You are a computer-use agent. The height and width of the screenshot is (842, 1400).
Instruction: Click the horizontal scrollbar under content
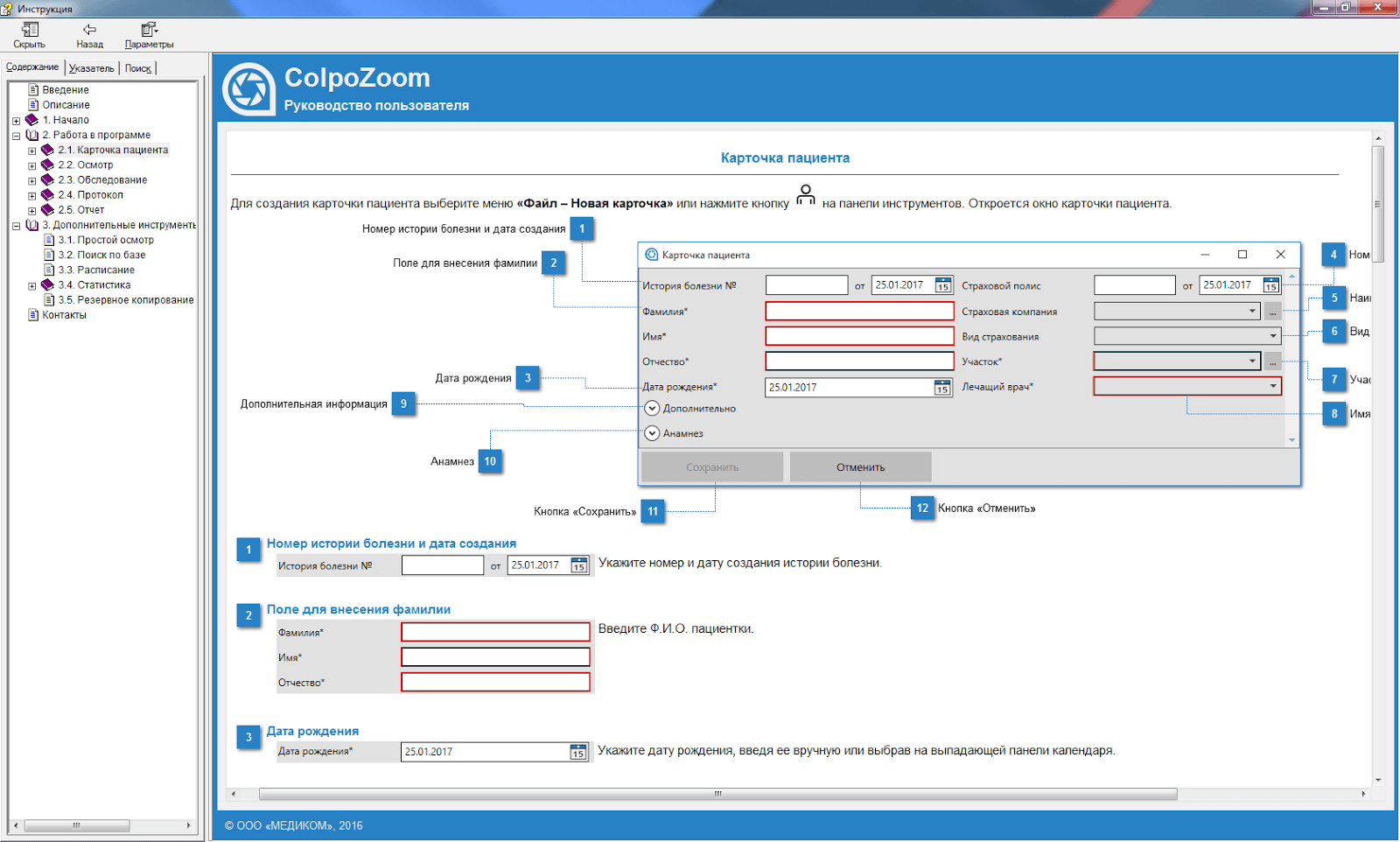pyautogui.click(x=717, y=794)
